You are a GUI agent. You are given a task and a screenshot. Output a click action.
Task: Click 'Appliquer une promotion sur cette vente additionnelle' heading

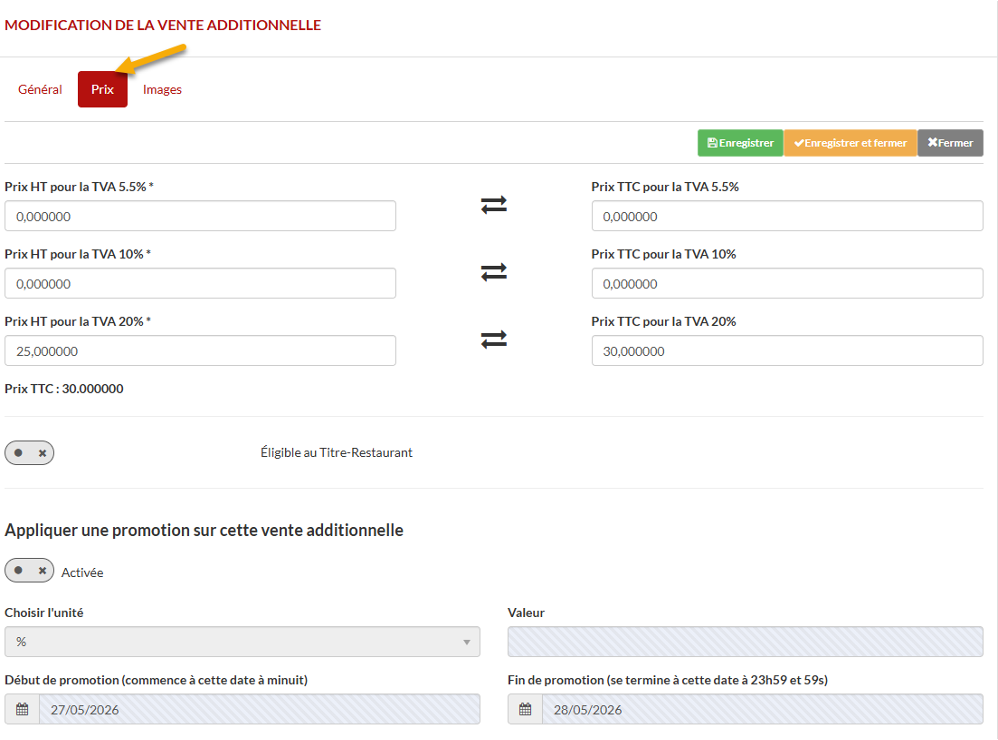point(204,531)
